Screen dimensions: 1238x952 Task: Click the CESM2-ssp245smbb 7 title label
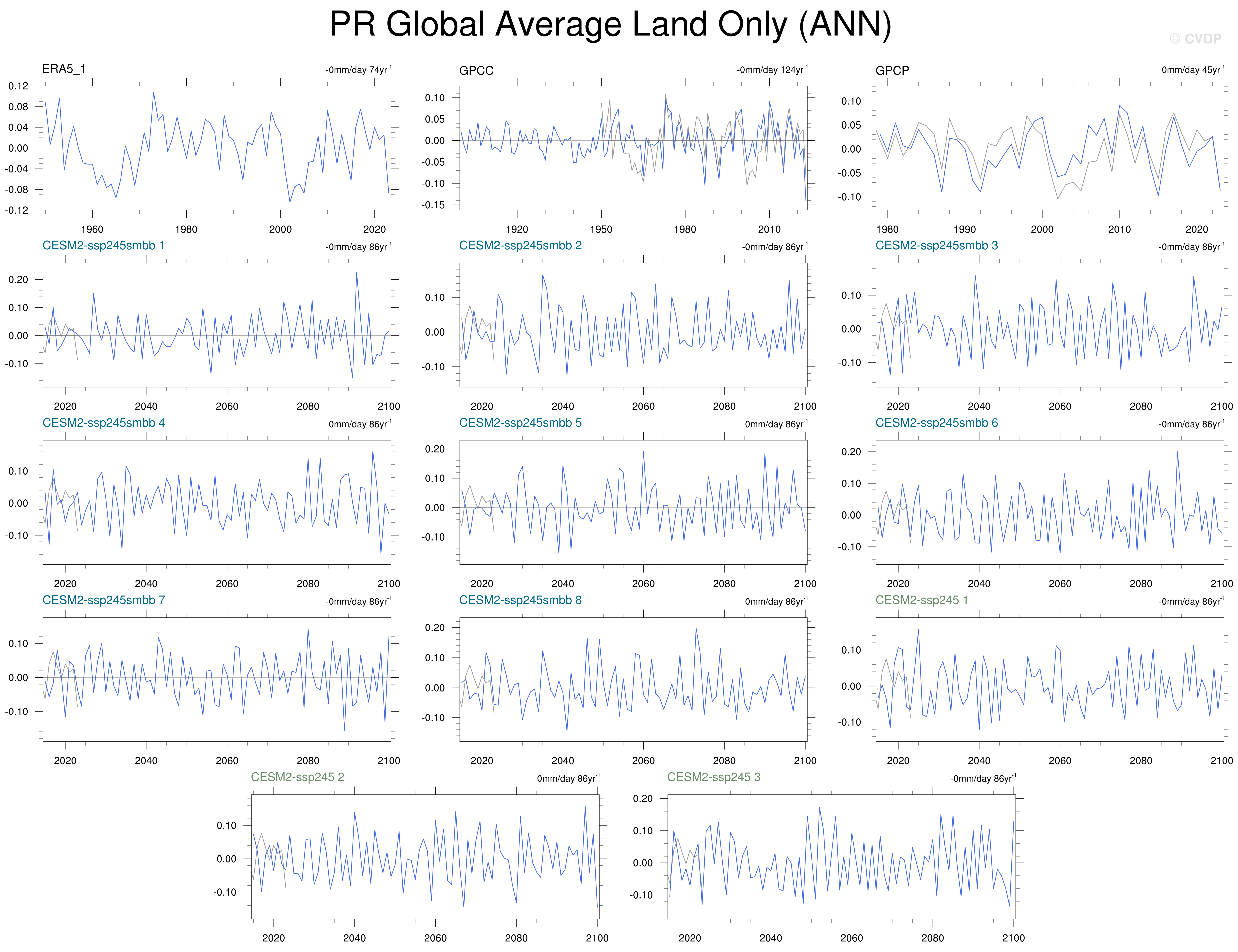tap(103, 600)
